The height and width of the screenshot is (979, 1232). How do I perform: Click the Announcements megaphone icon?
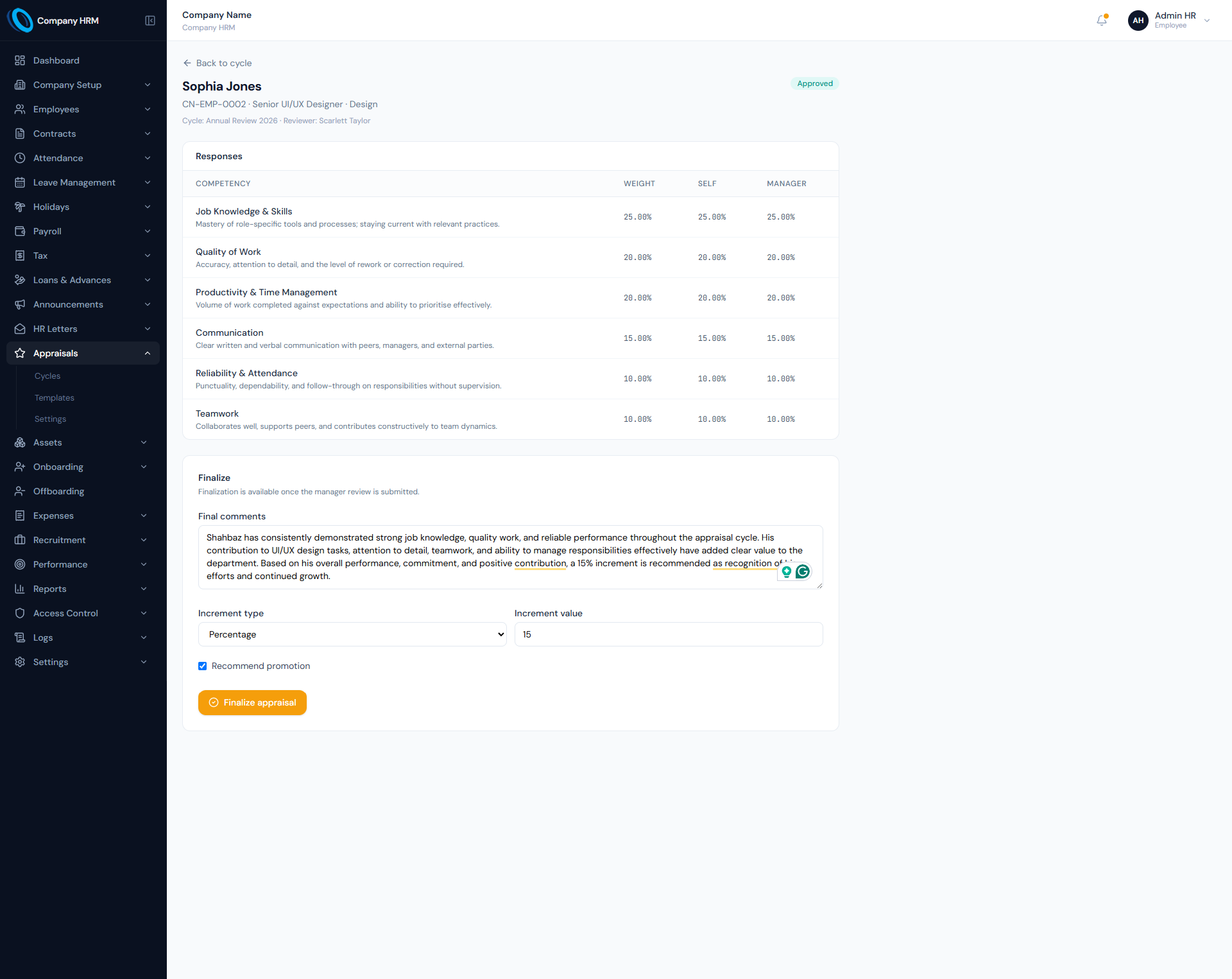coord(20,304)
